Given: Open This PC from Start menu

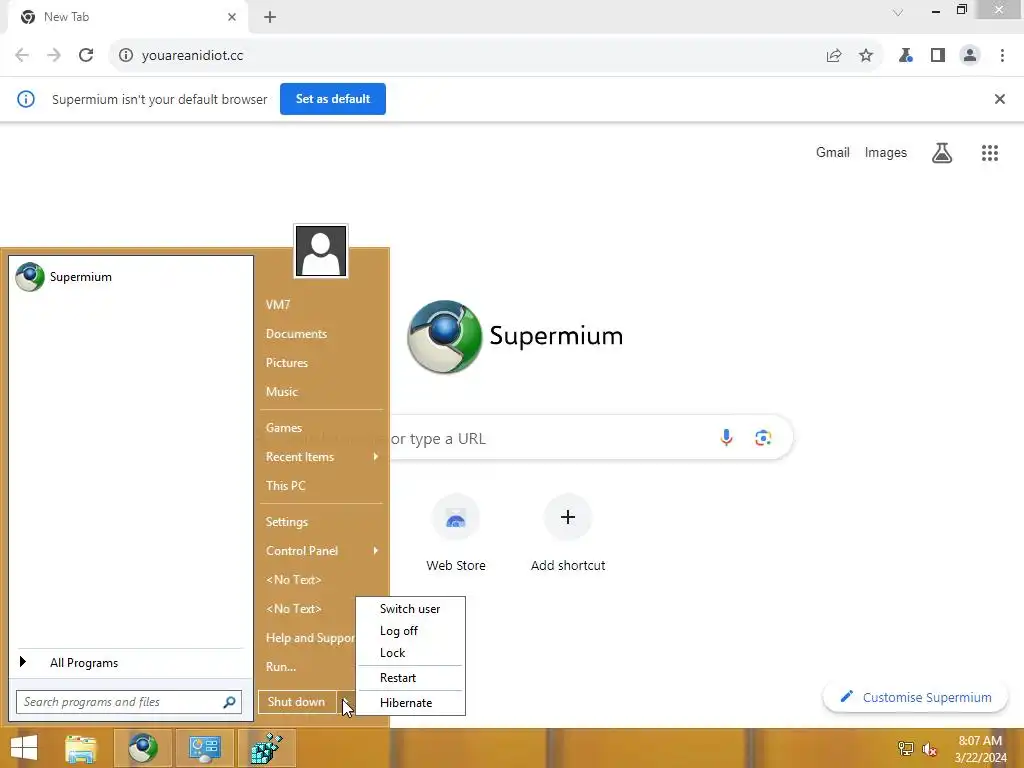Looking at the screenshot, I should tap(285, 486).
